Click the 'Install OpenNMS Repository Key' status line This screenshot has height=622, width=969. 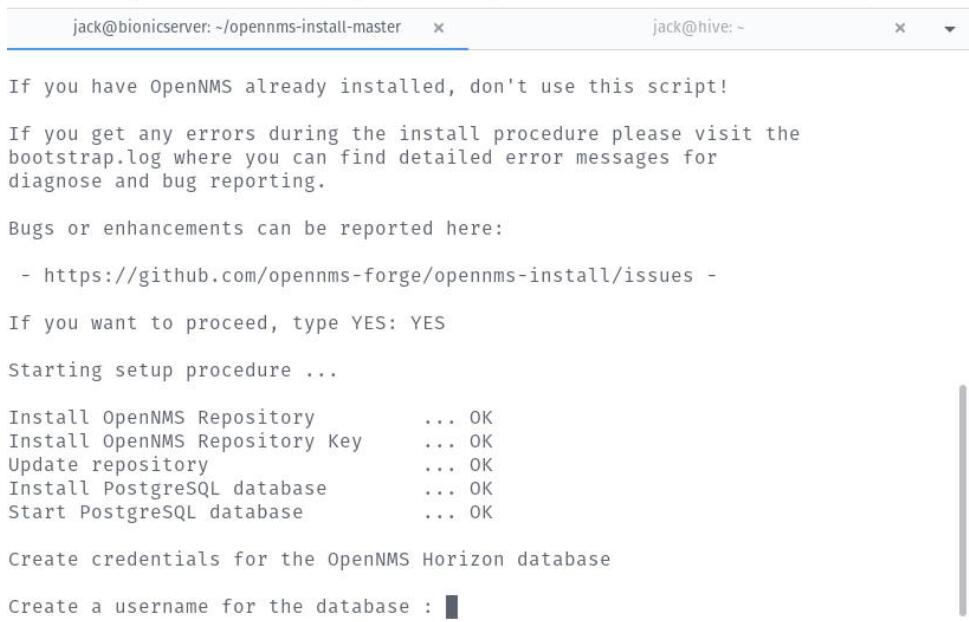pos(250,441)
